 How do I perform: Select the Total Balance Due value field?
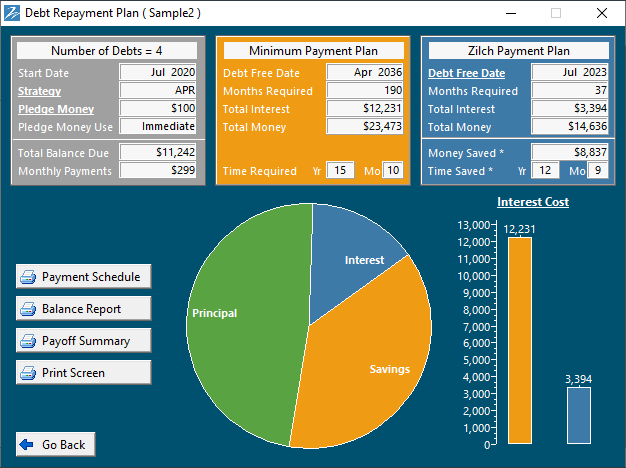pyautogui.click(x=158, y=153)
